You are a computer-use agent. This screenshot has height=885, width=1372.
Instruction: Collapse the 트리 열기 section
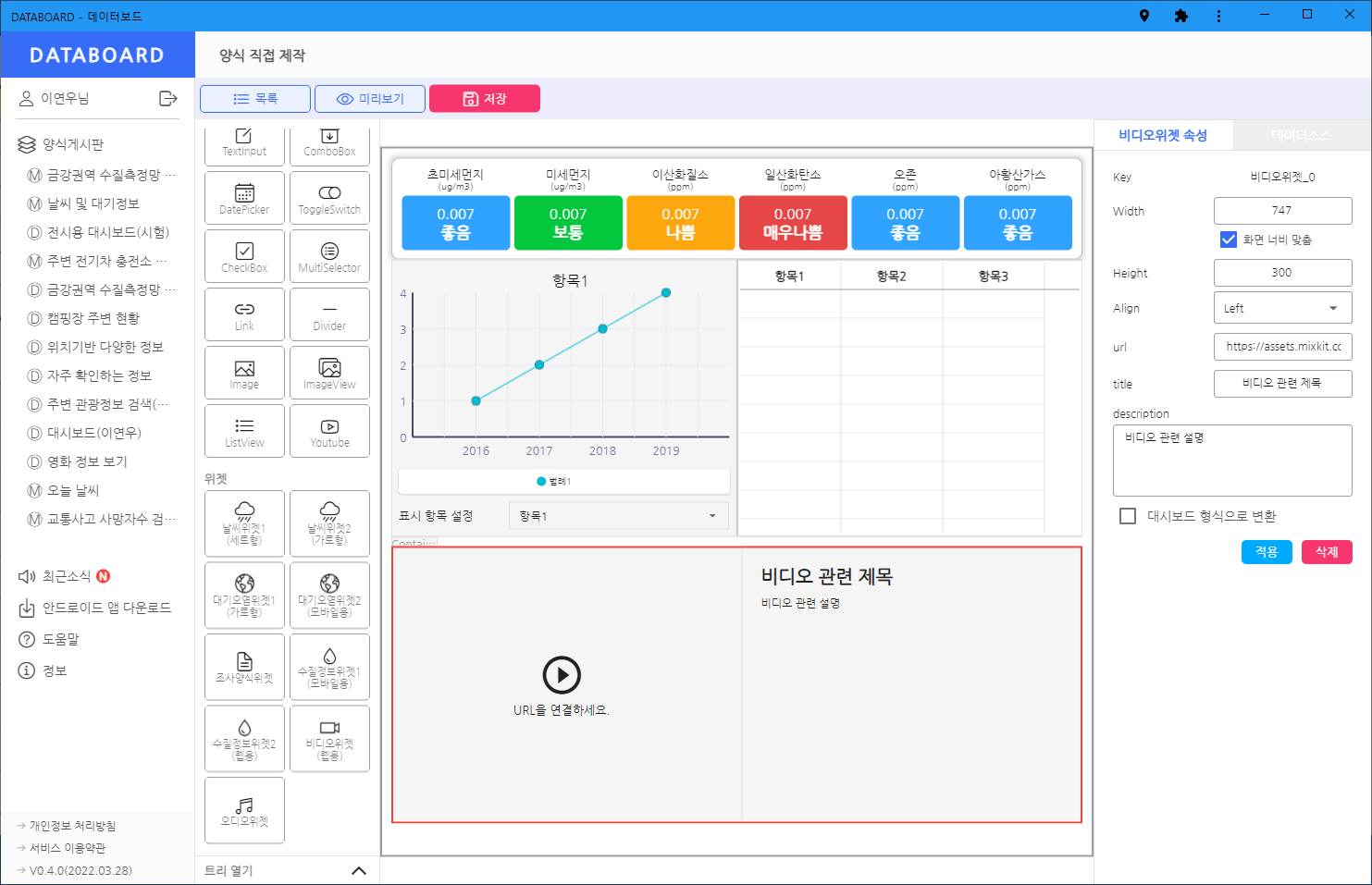click(x=360, y=869)
